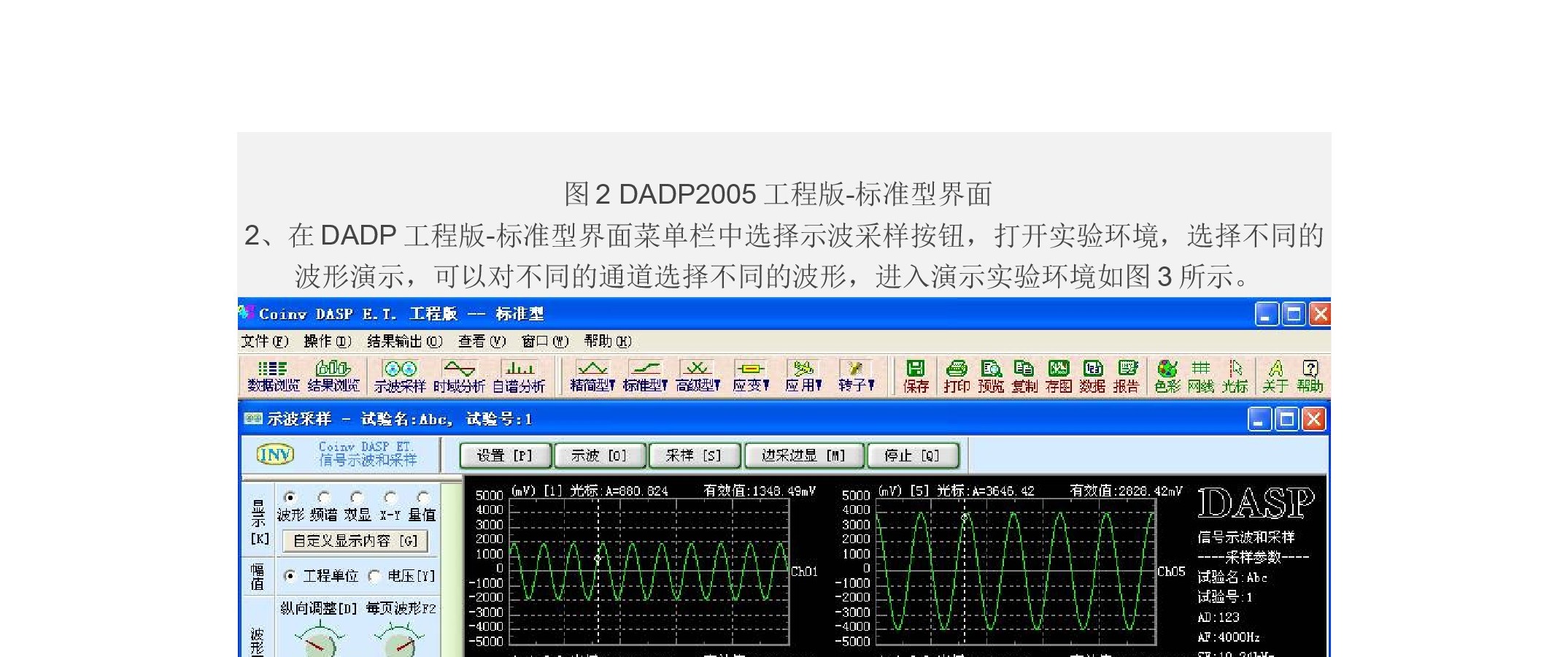Viewport: 1568px width, 657px height.
Task: Select the 频谱 spectrum display radio
Action: point(324,497)
